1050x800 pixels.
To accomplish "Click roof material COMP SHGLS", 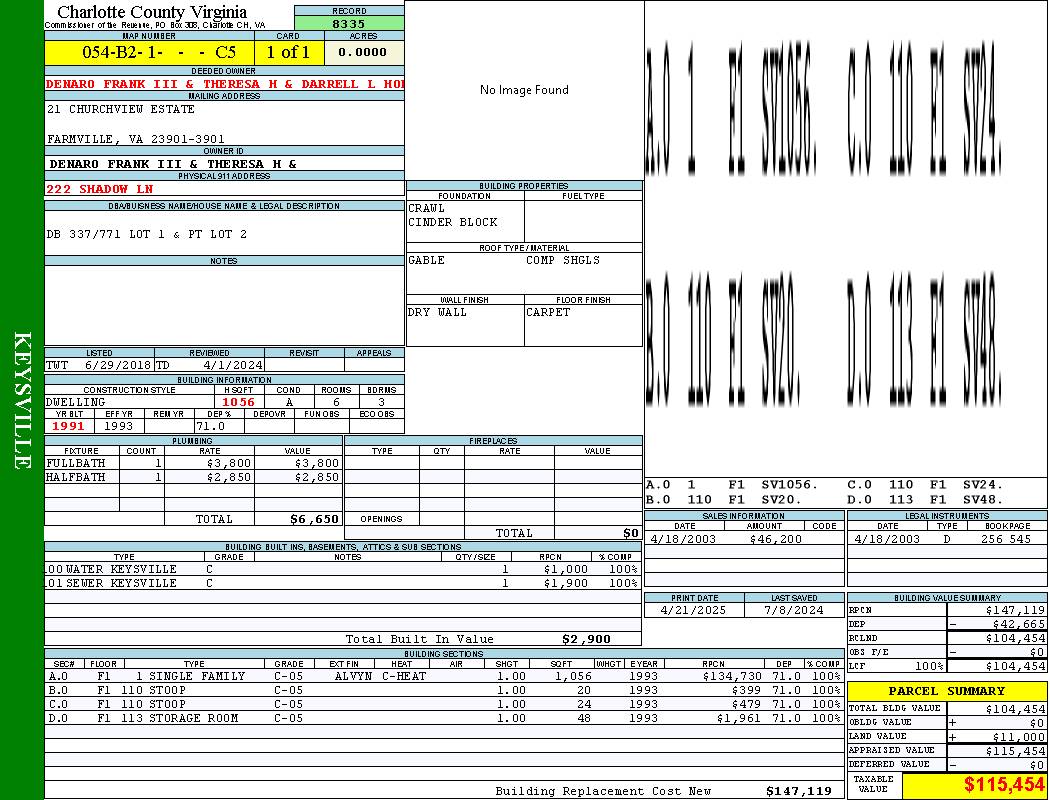I will tap(563, 260).
